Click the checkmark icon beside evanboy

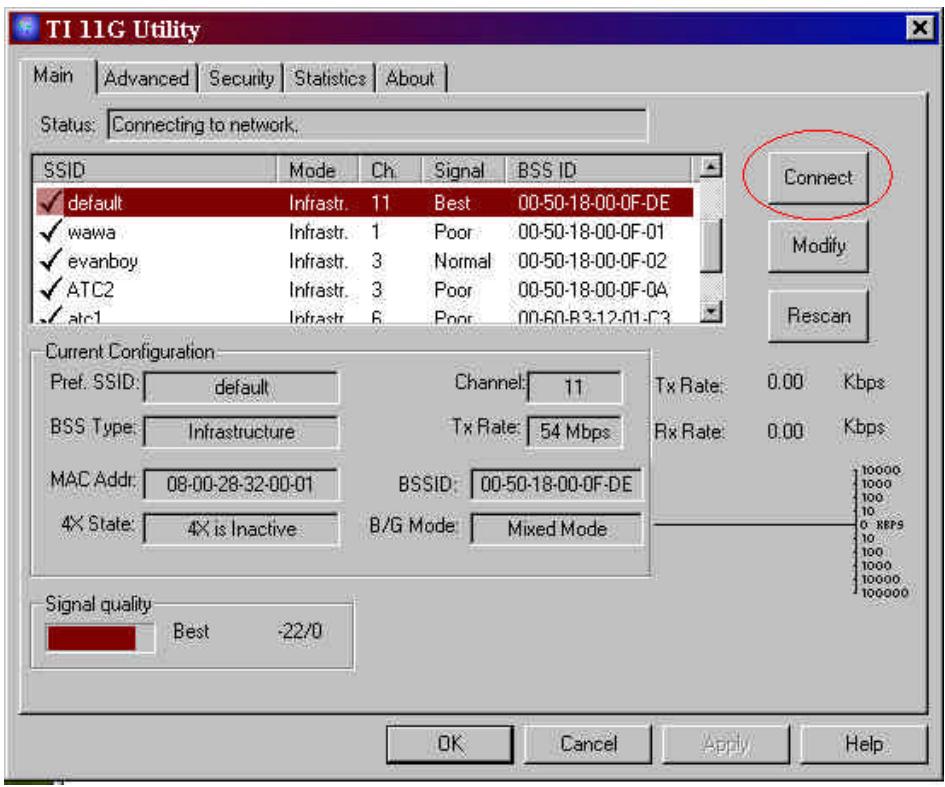point(51,260)
